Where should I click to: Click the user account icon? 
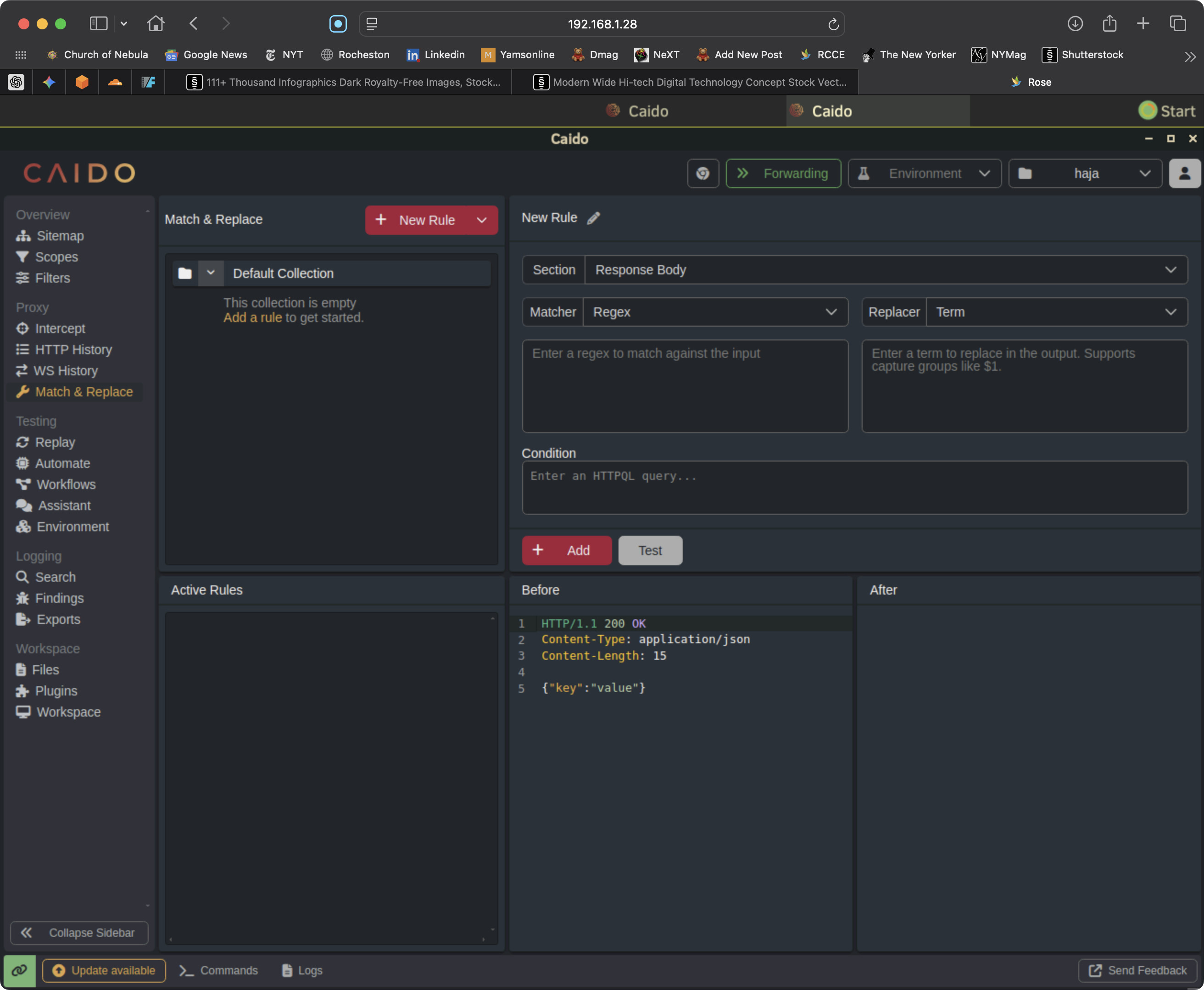pos(1184,173)
